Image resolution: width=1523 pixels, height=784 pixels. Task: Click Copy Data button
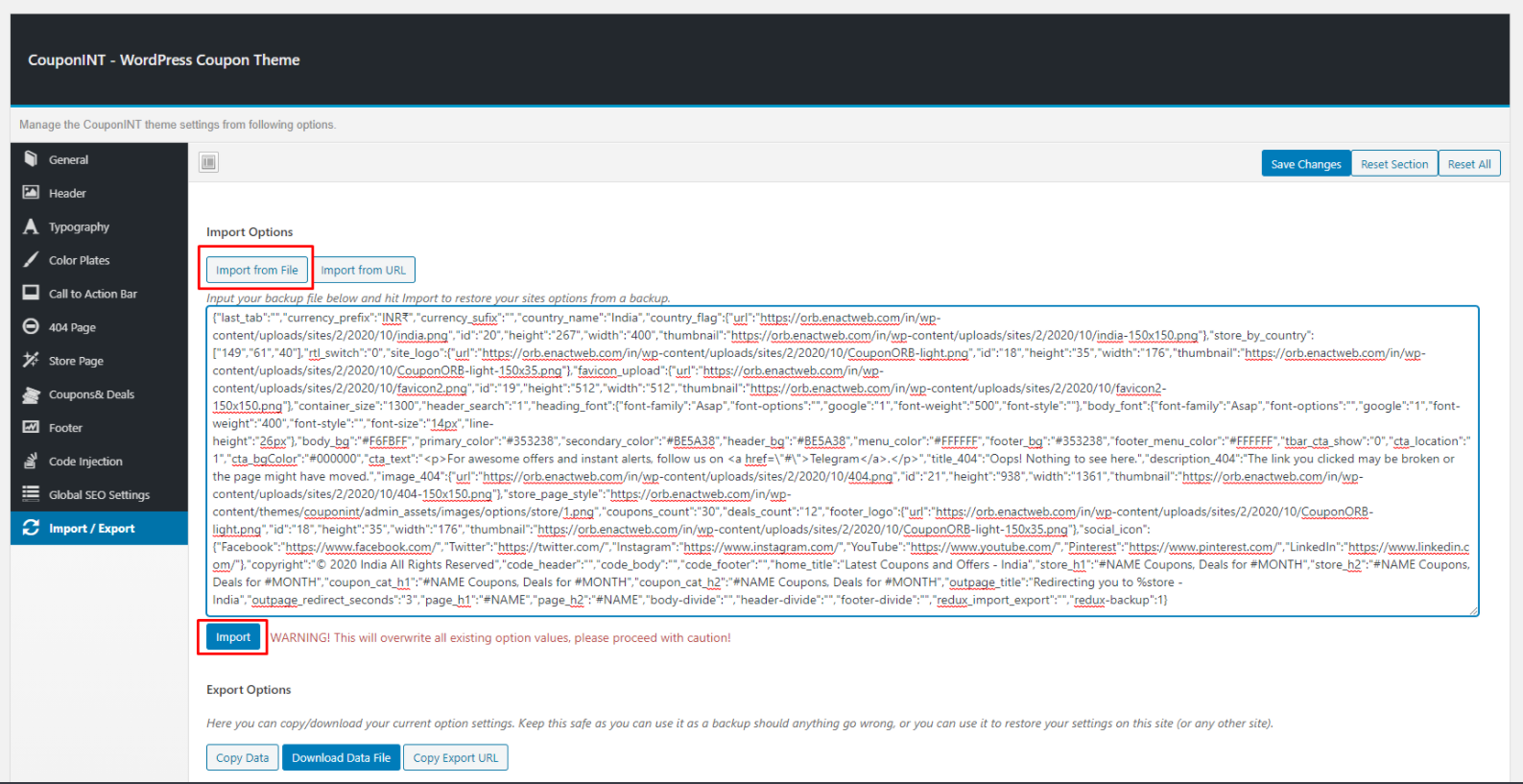(x=243, y=757)
